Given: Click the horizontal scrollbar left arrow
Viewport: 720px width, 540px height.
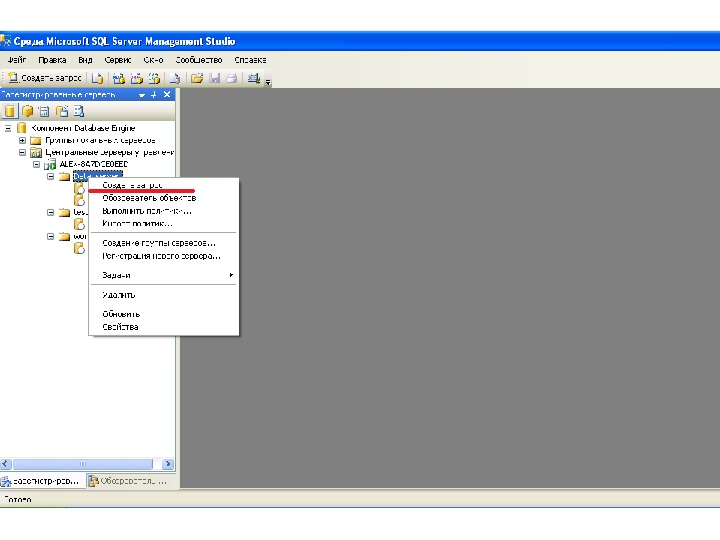Looking at the screenshot, I should (x=6, y=464).
